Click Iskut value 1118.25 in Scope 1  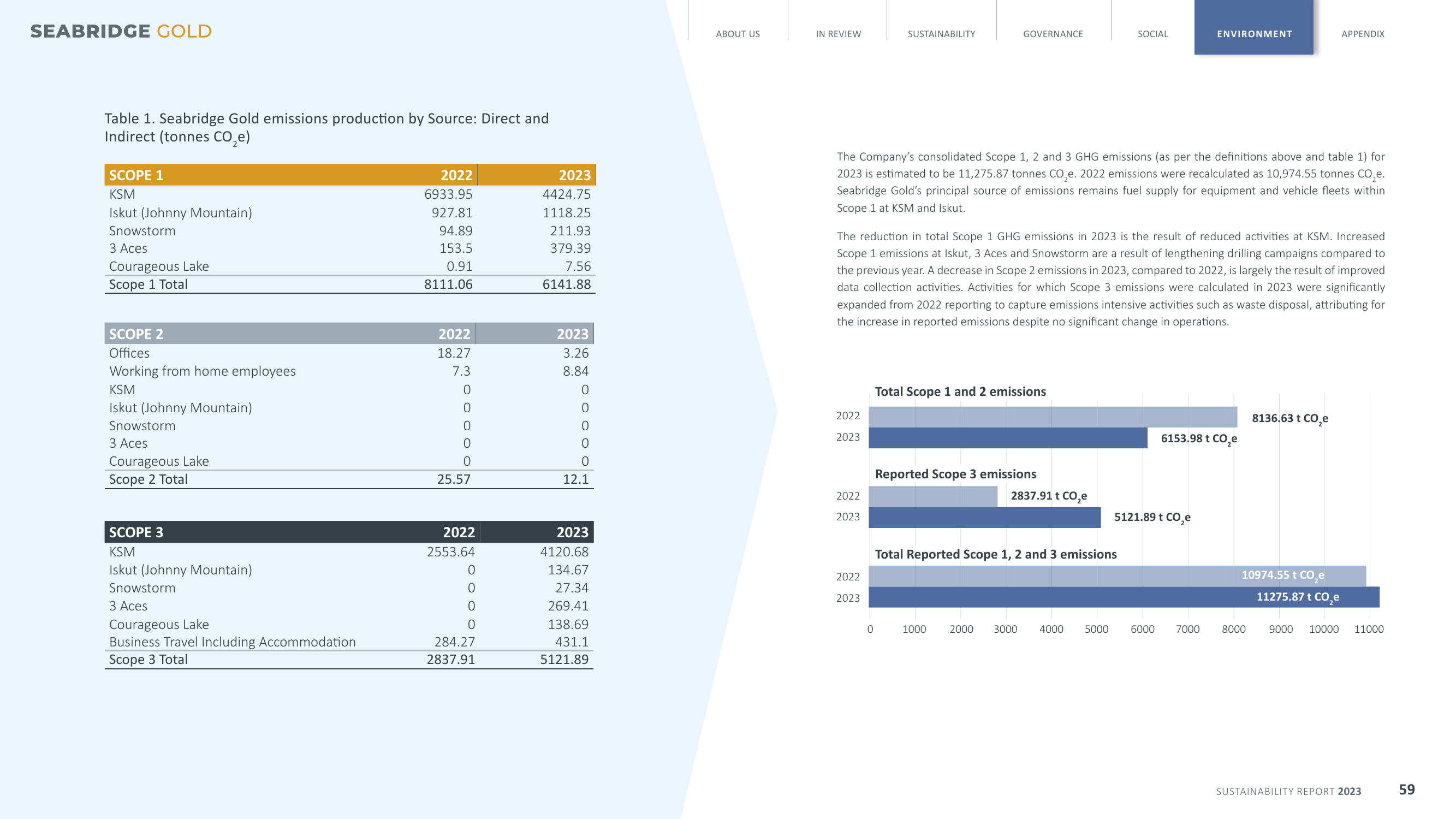[566, 213]
